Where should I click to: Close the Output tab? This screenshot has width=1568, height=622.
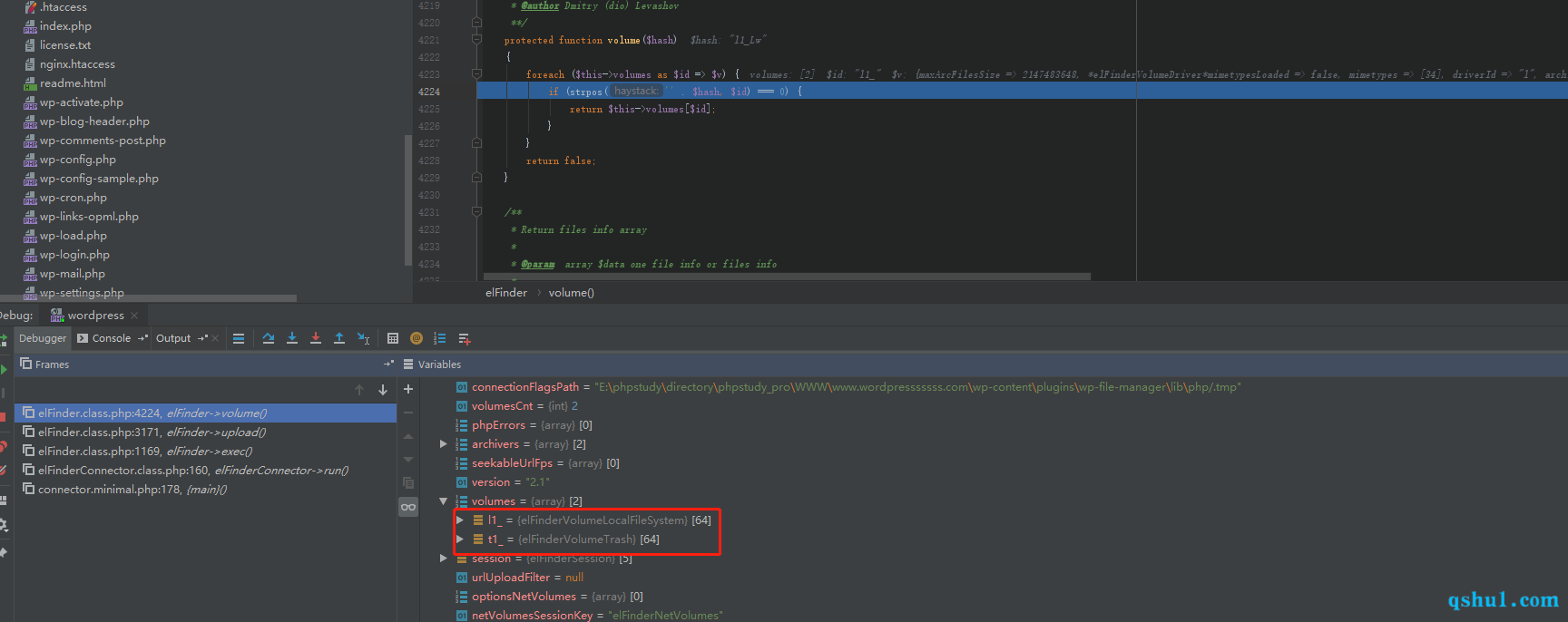click(x=215, y=338)
